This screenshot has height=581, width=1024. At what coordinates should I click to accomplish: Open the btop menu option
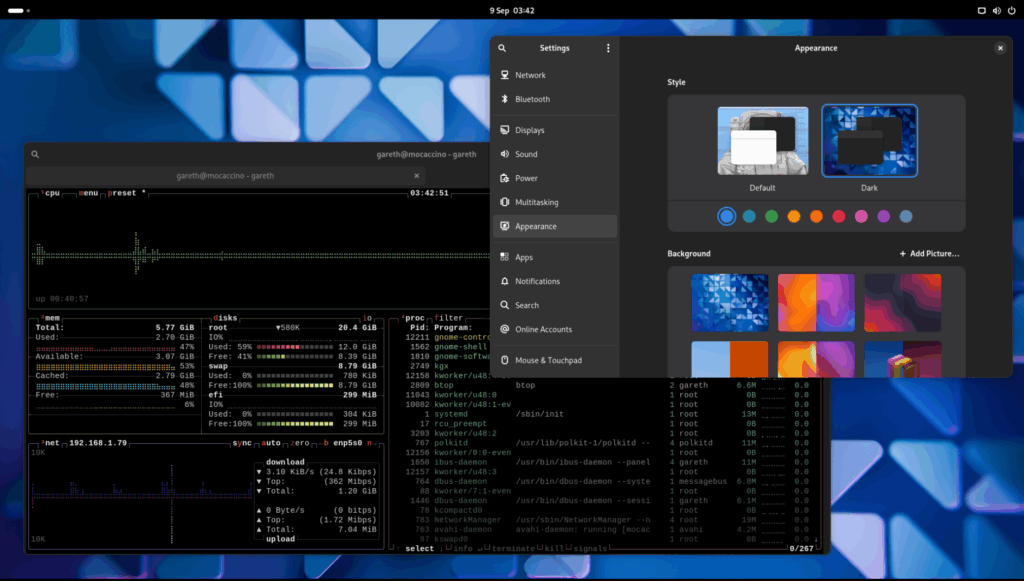(x=89, y=193)
